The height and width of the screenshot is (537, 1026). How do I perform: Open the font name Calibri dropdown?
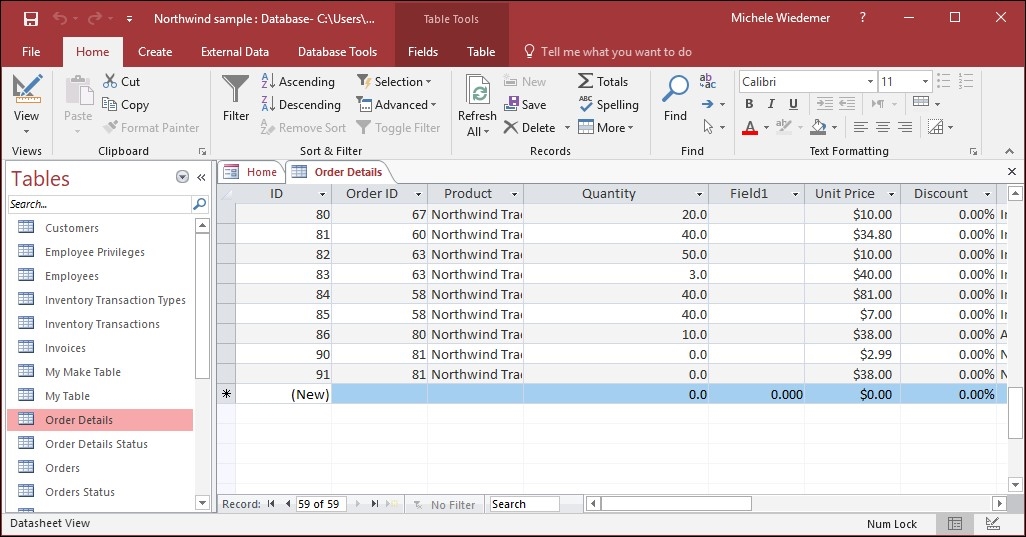click(x=870, y=82)
